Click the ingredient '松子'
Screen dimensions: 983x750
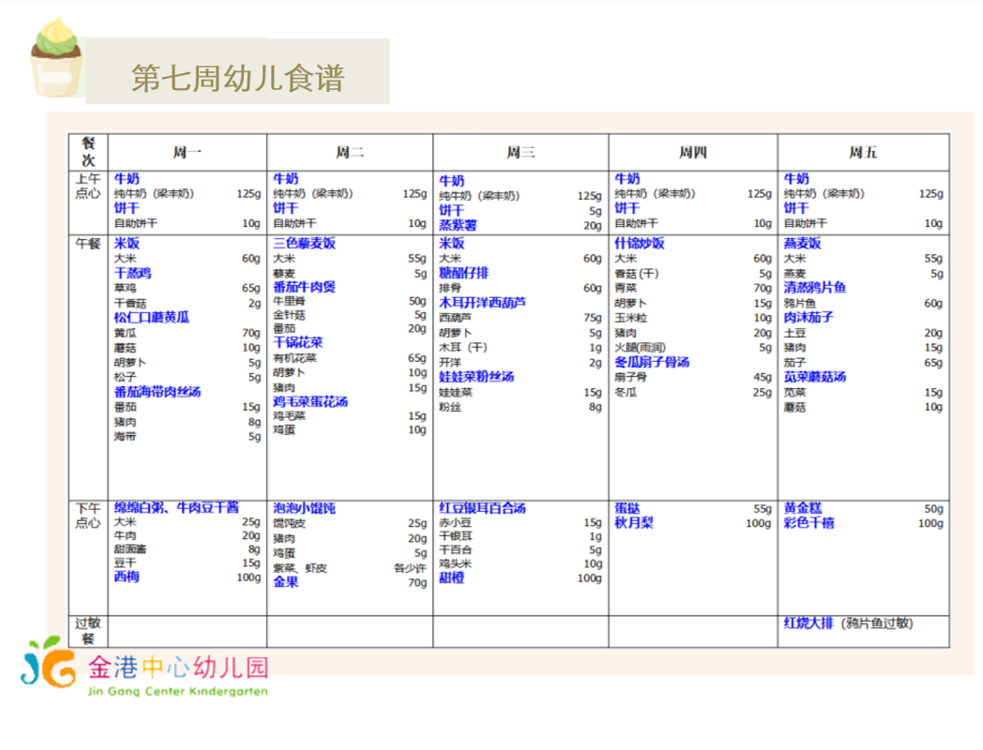coord(125,377)
